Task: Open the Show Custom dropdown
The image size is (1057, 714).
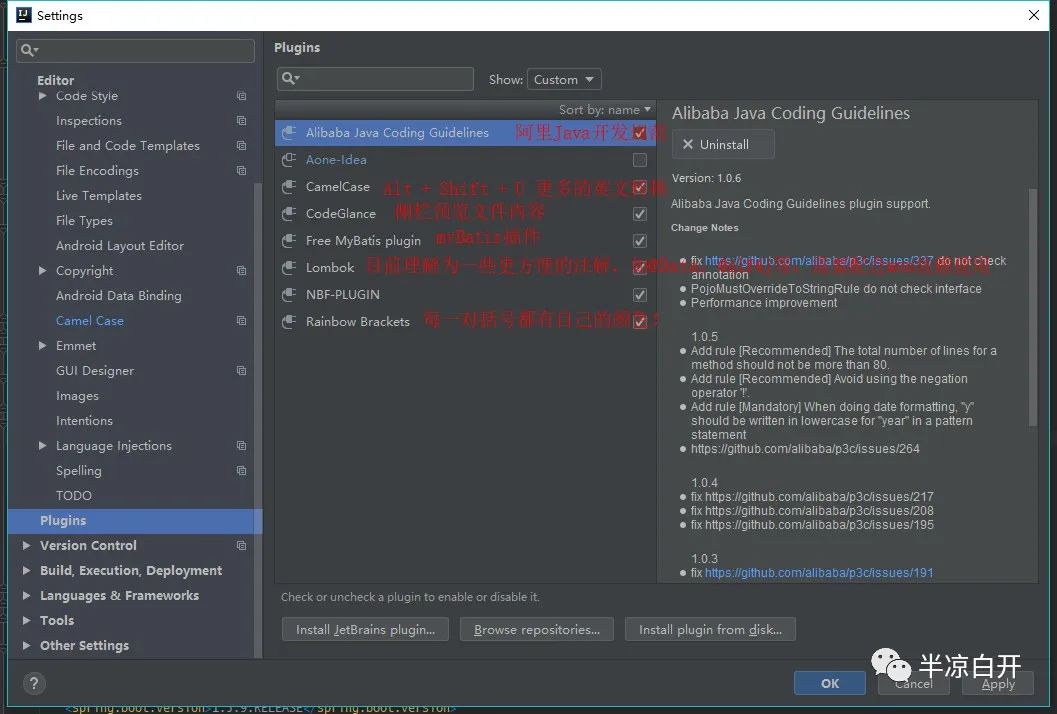Action: tap(564, 80)
